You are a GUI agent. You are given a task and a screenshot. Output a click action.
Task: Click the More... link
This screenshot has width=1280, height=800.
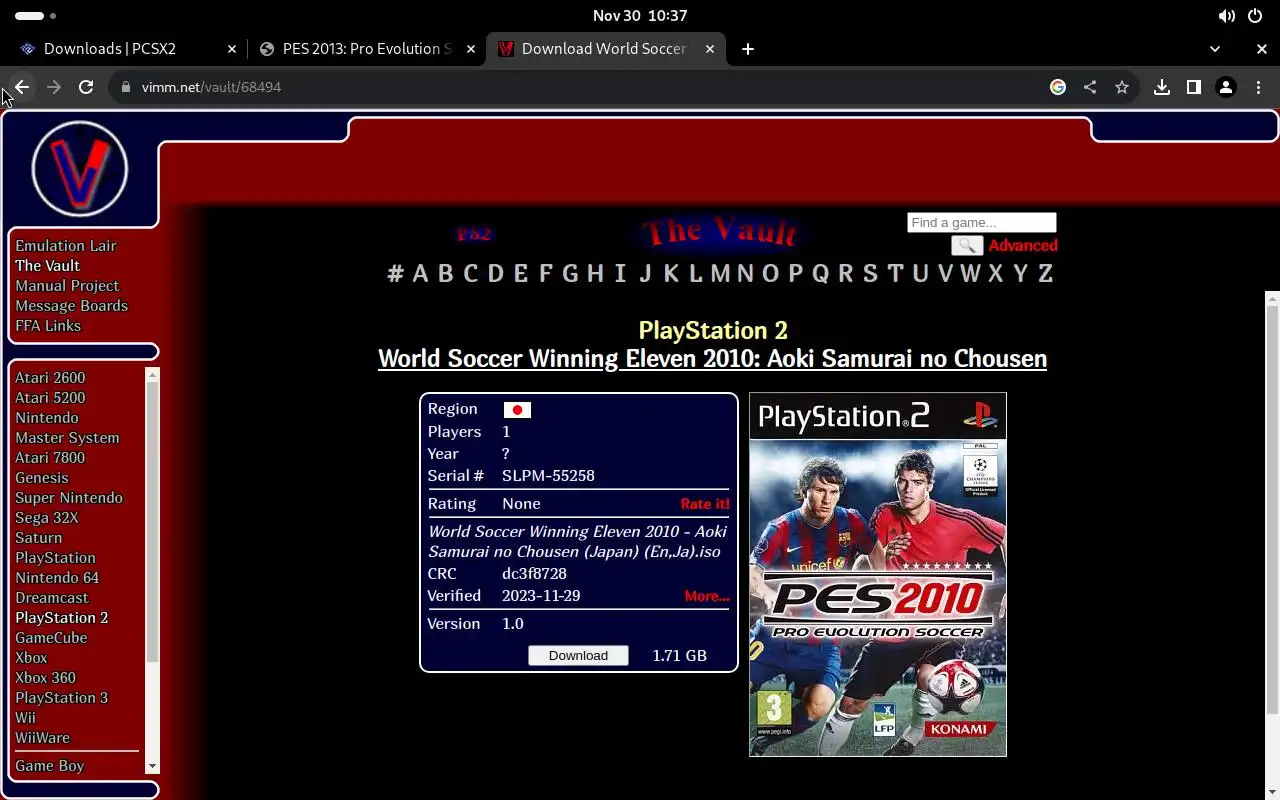[707, 596]
